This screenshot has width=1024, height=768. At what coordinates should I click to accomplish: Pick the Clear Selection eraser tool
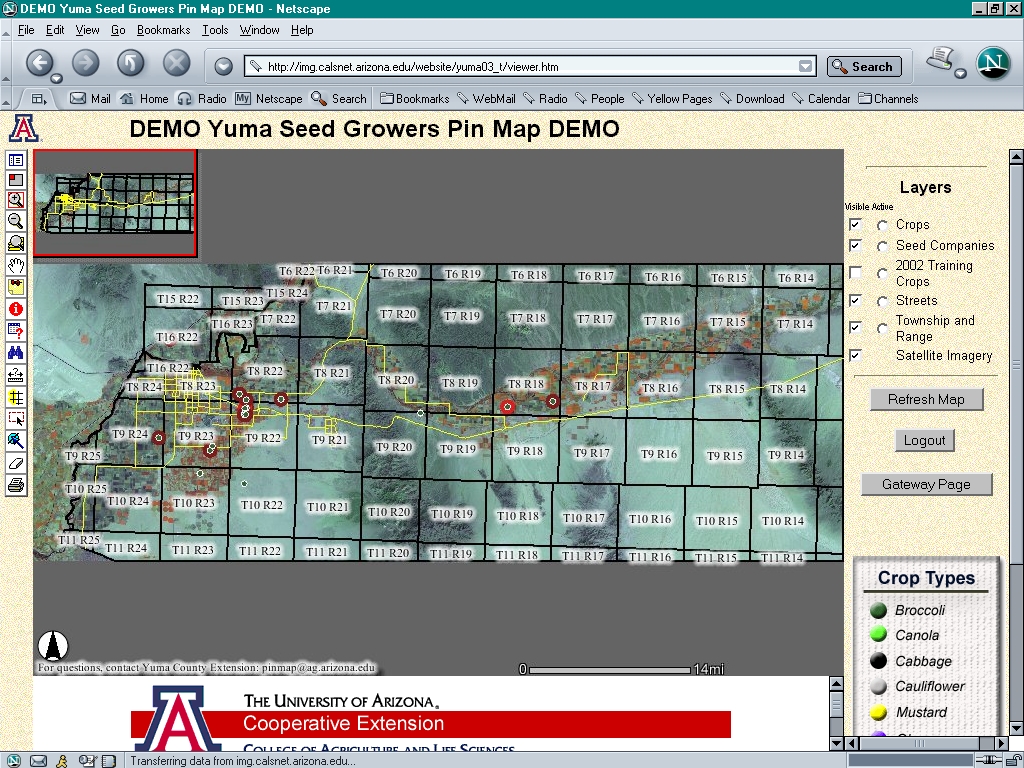point(16,463)
